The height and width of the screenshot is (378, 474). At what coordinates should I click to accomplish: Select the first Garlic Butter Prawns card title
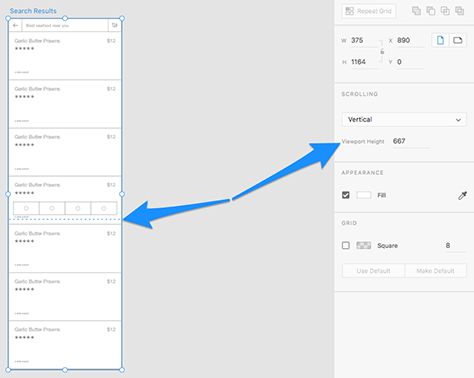(x=37, y=41)
